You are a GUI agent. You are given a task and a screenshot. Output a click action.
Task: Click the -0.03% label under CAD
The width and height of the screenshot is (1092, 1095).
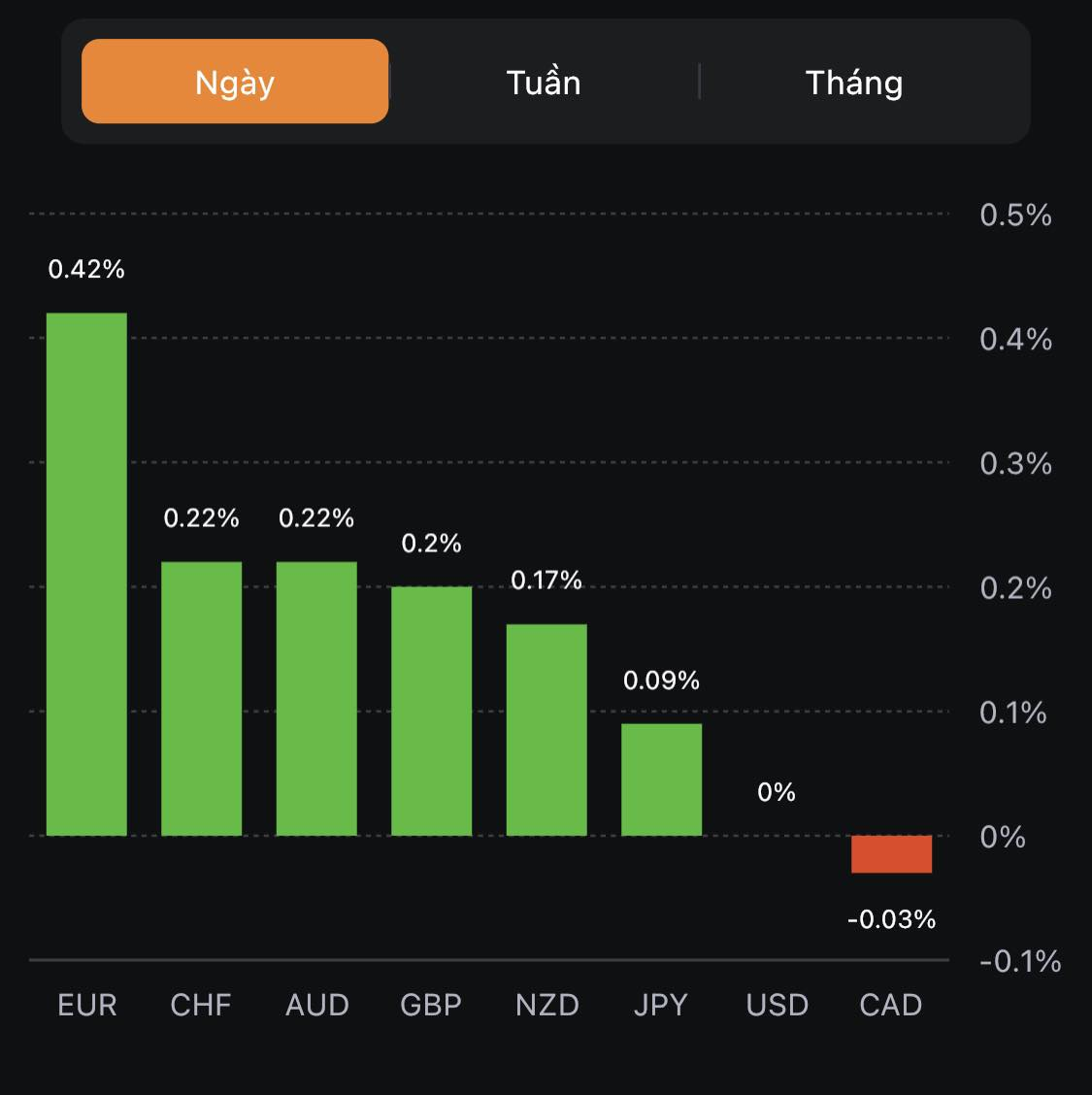(891, 919)
